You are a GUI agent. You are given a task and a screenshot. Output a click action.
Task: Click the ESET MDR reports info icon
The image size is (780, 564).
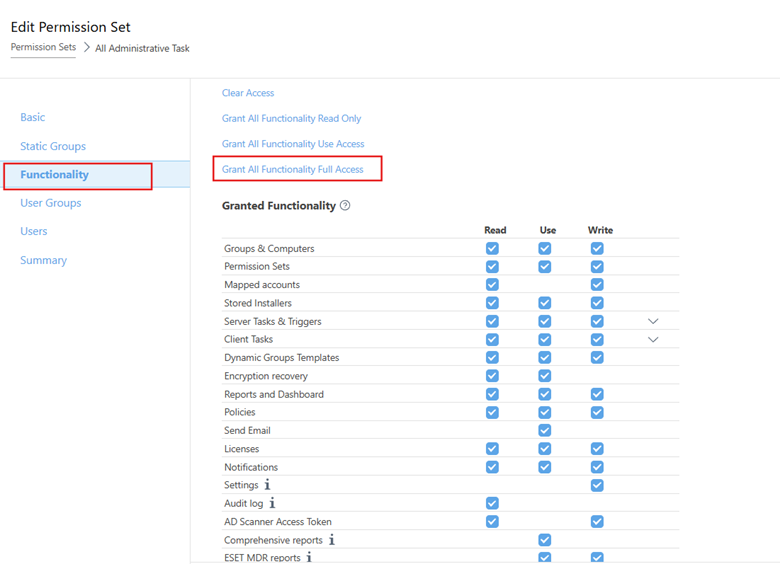click(309, 558)
